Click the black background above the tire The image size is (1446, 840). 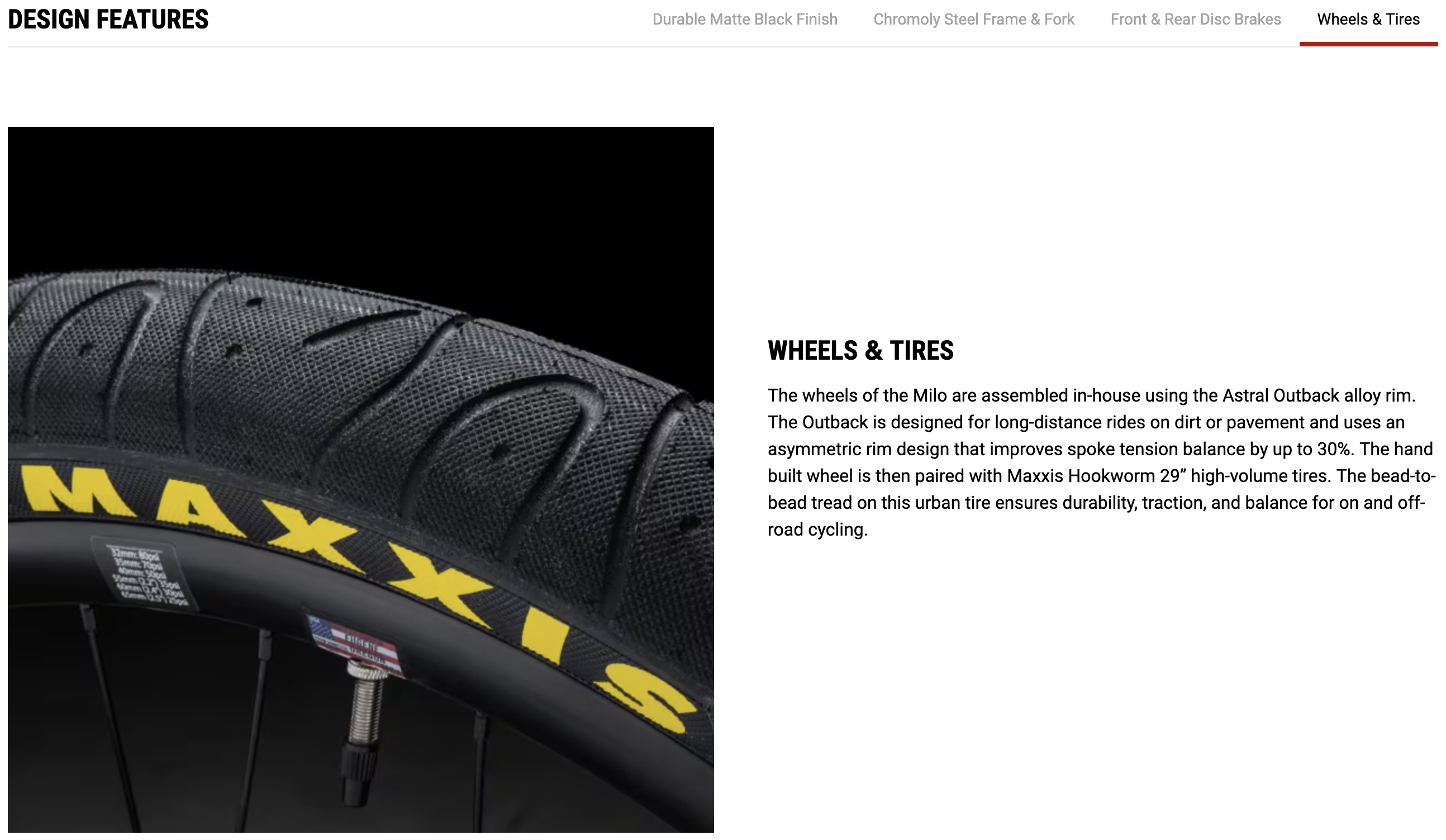pos(361,195)
